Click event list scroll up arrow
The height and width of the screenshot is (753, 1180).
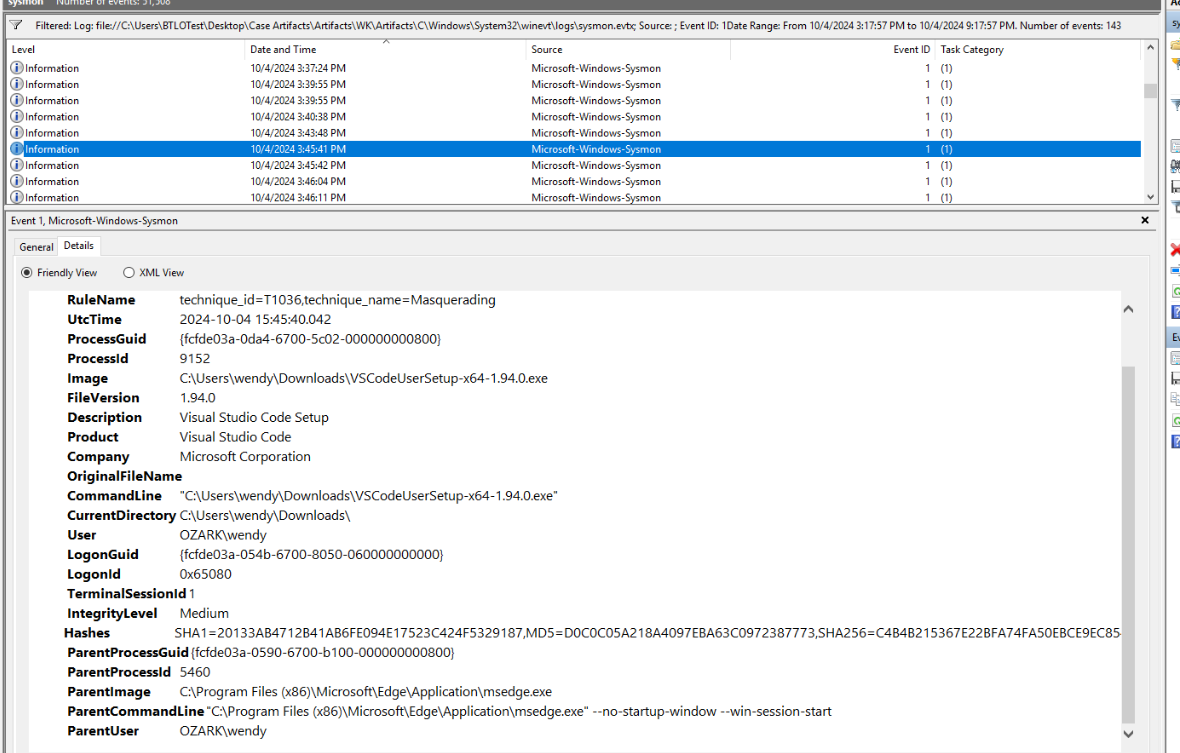point(1150,48)
